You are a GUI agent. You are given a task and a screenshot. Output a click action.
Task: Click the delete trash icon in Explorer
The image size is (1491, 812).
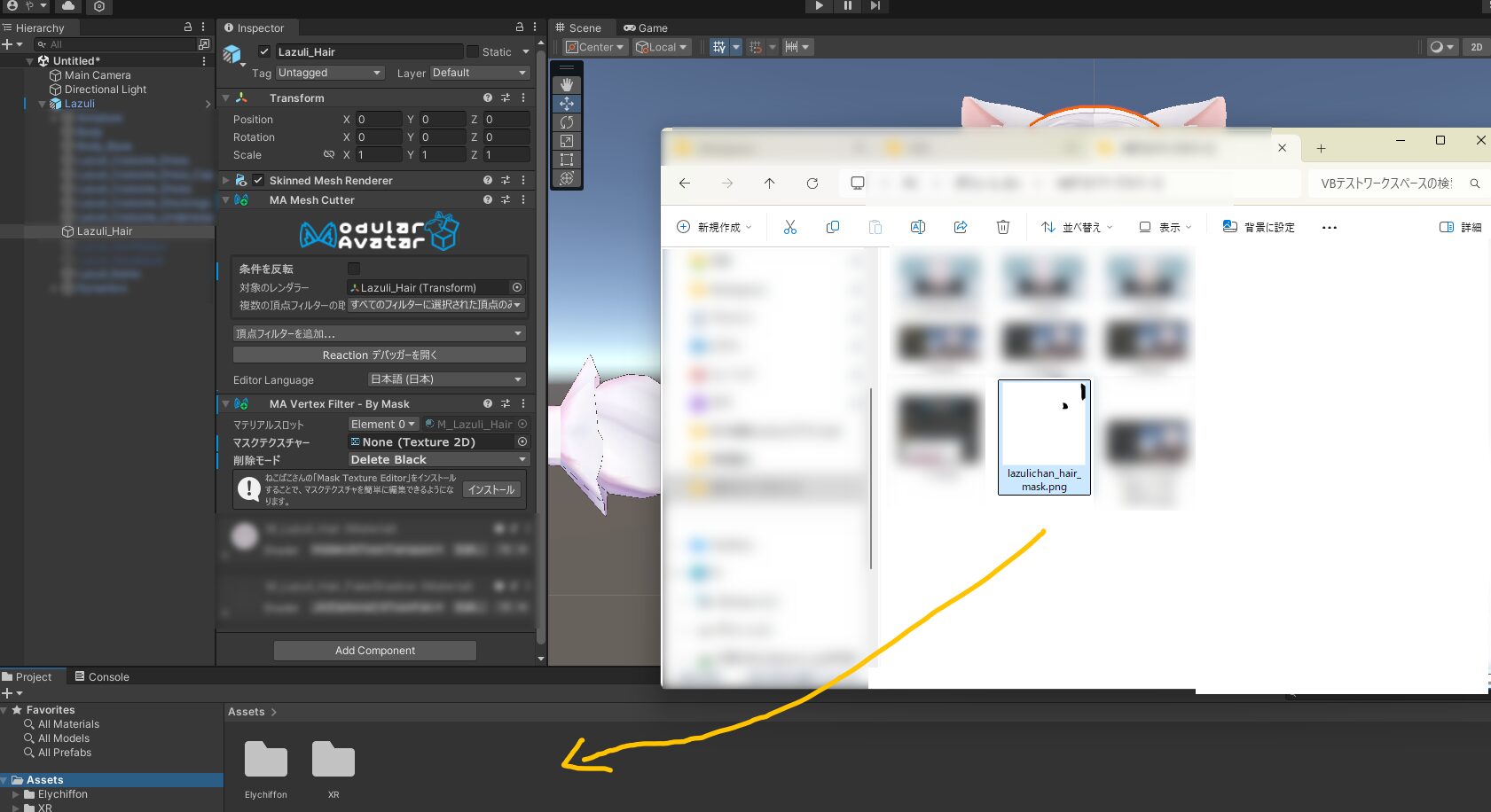point(1003,228)
